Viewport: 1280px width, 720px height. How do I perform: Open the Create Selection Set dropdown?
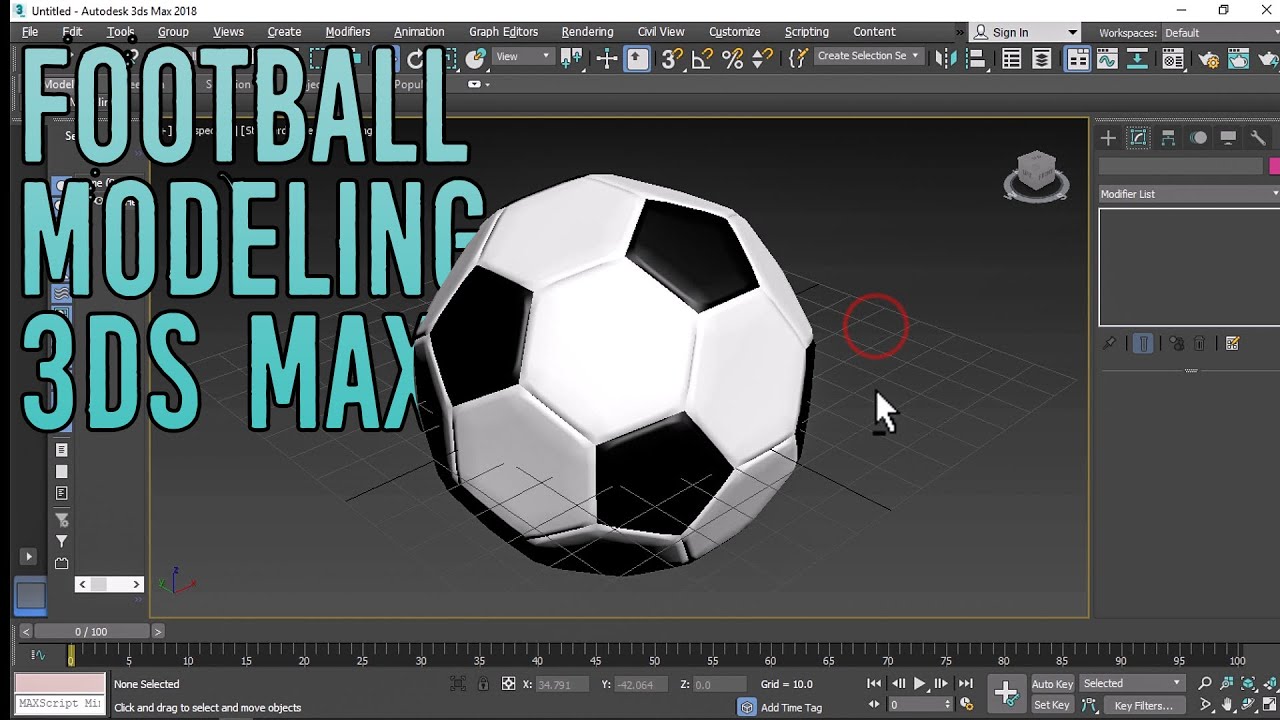click(x=867, y=56)
